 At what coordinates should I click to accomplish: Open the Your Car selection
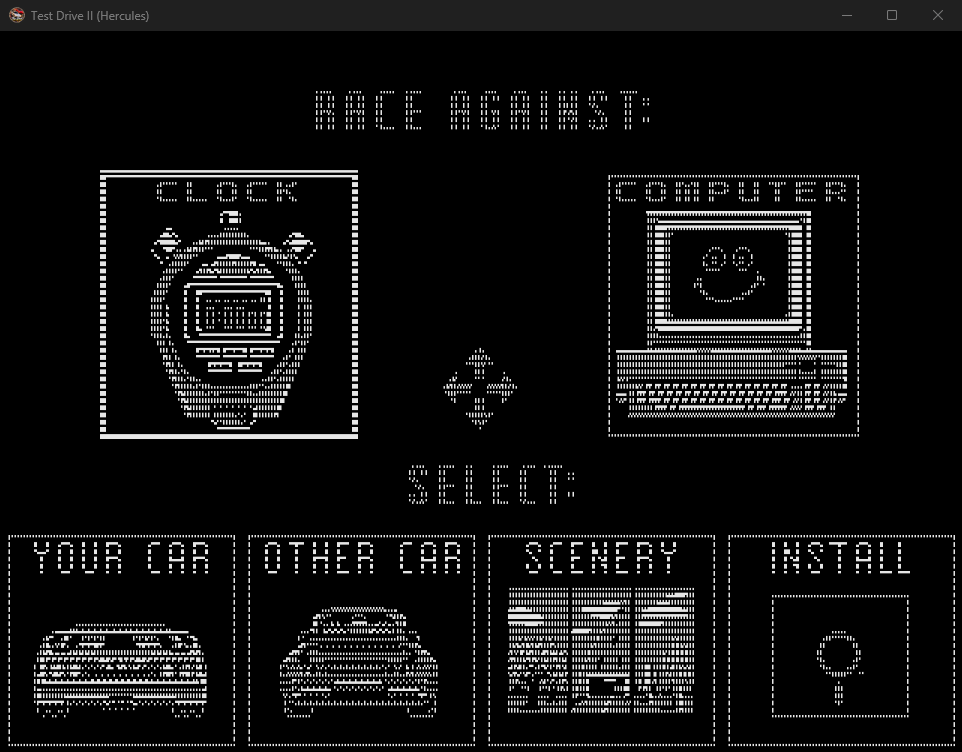tap(121, 640)
